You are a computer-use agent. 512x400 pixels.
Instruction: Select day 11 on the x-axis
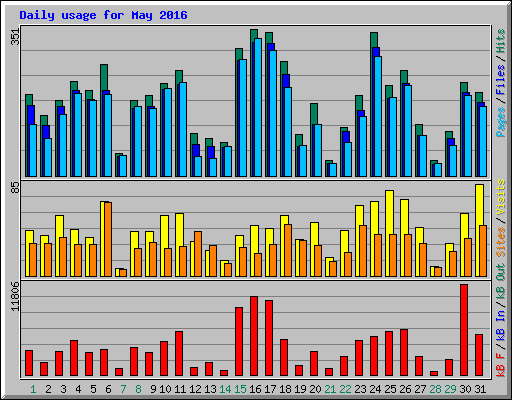coord(180,389)
